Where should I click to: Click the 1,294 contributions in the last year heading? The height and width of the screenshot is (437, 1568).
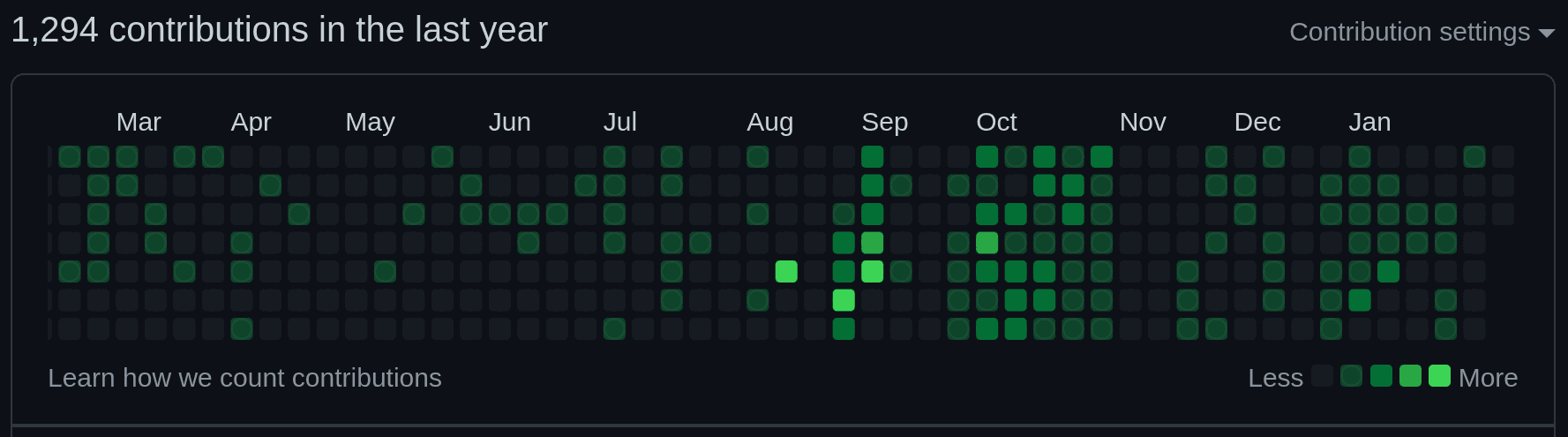[x=279, y=30]
